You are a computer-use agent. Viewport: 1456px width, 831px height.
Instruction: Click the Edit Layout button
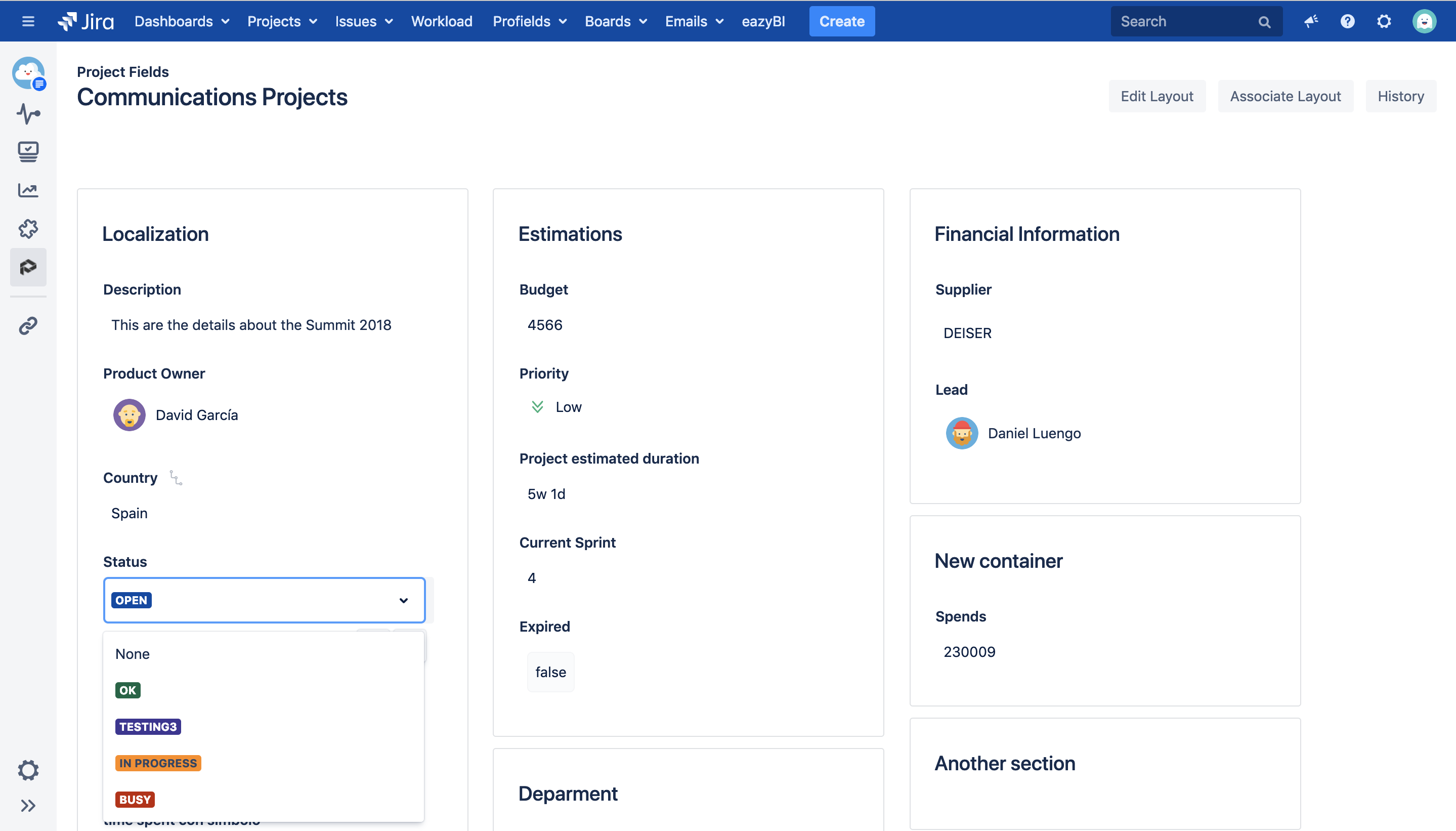pyautogui.click(x=1157, y=96)
